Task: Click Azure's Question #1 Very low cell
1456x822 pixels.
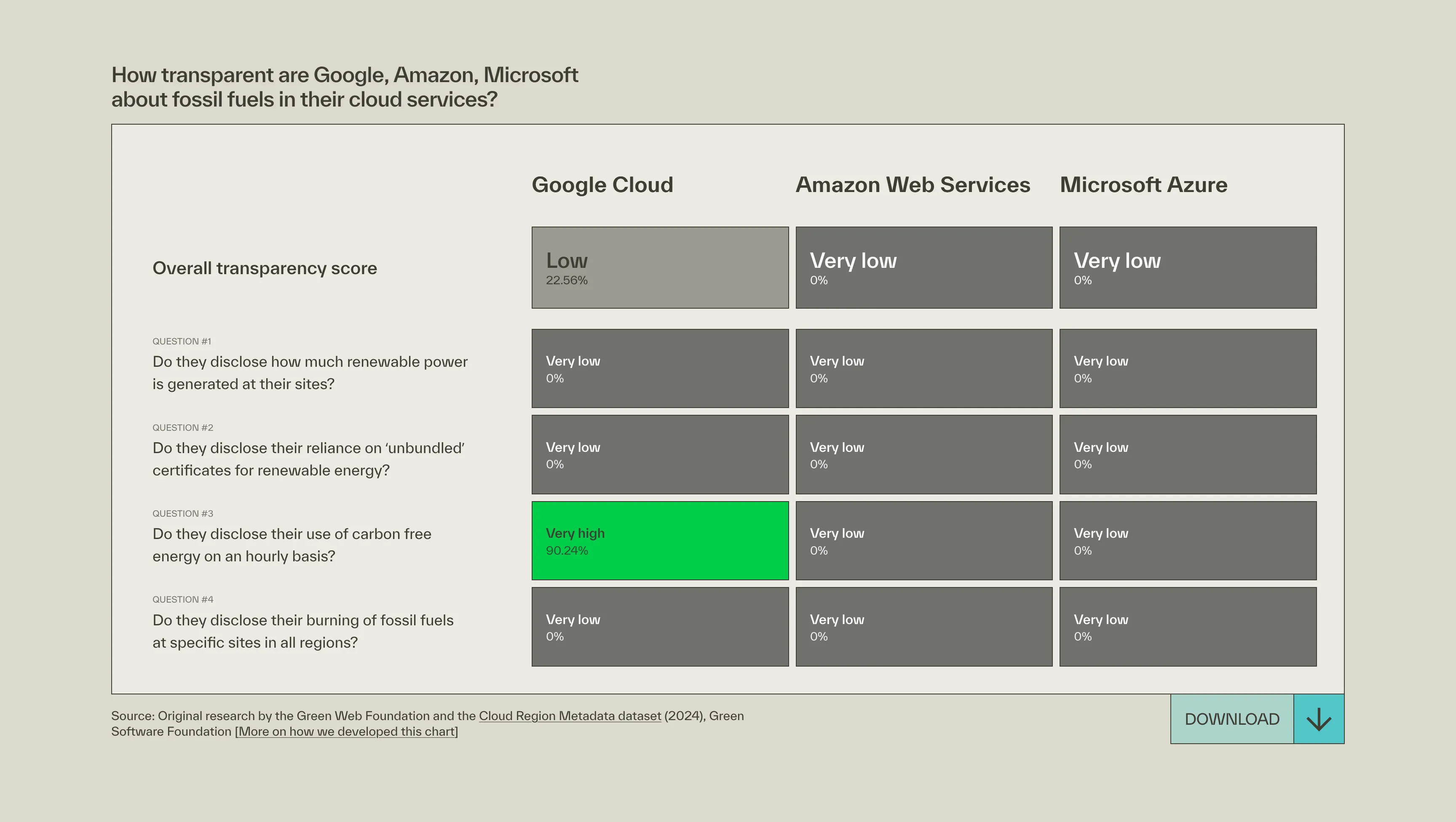Action: click(x=1188, y=368)
